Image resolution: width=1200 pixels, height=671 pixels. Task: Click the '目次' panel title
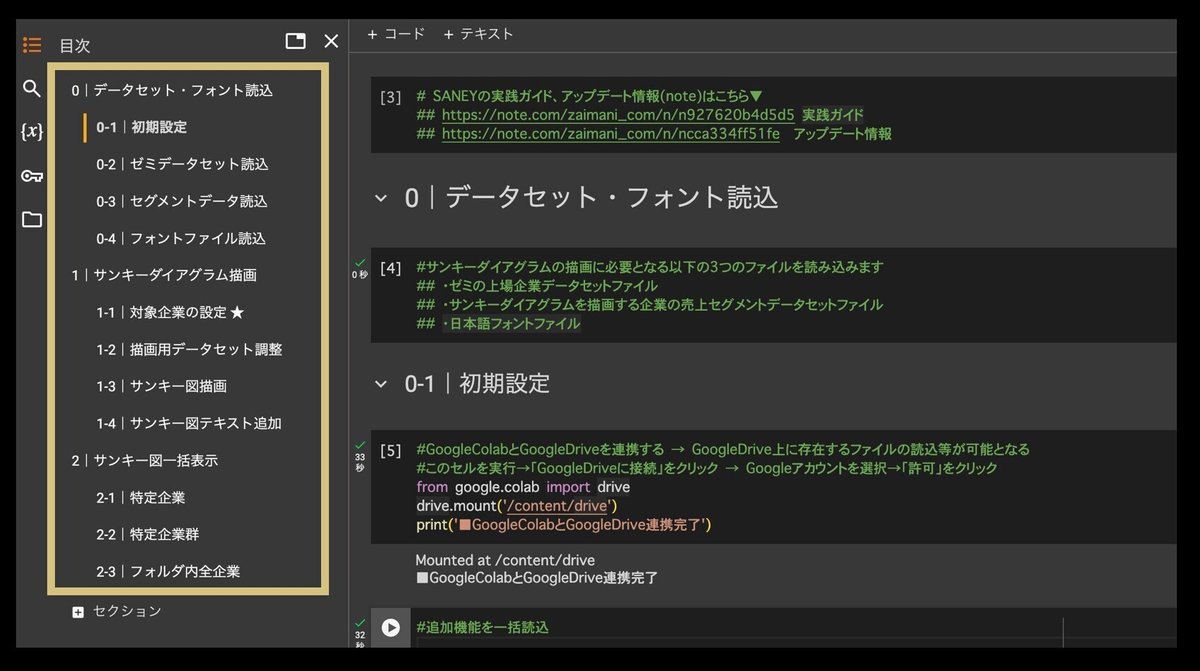[74, 45]
